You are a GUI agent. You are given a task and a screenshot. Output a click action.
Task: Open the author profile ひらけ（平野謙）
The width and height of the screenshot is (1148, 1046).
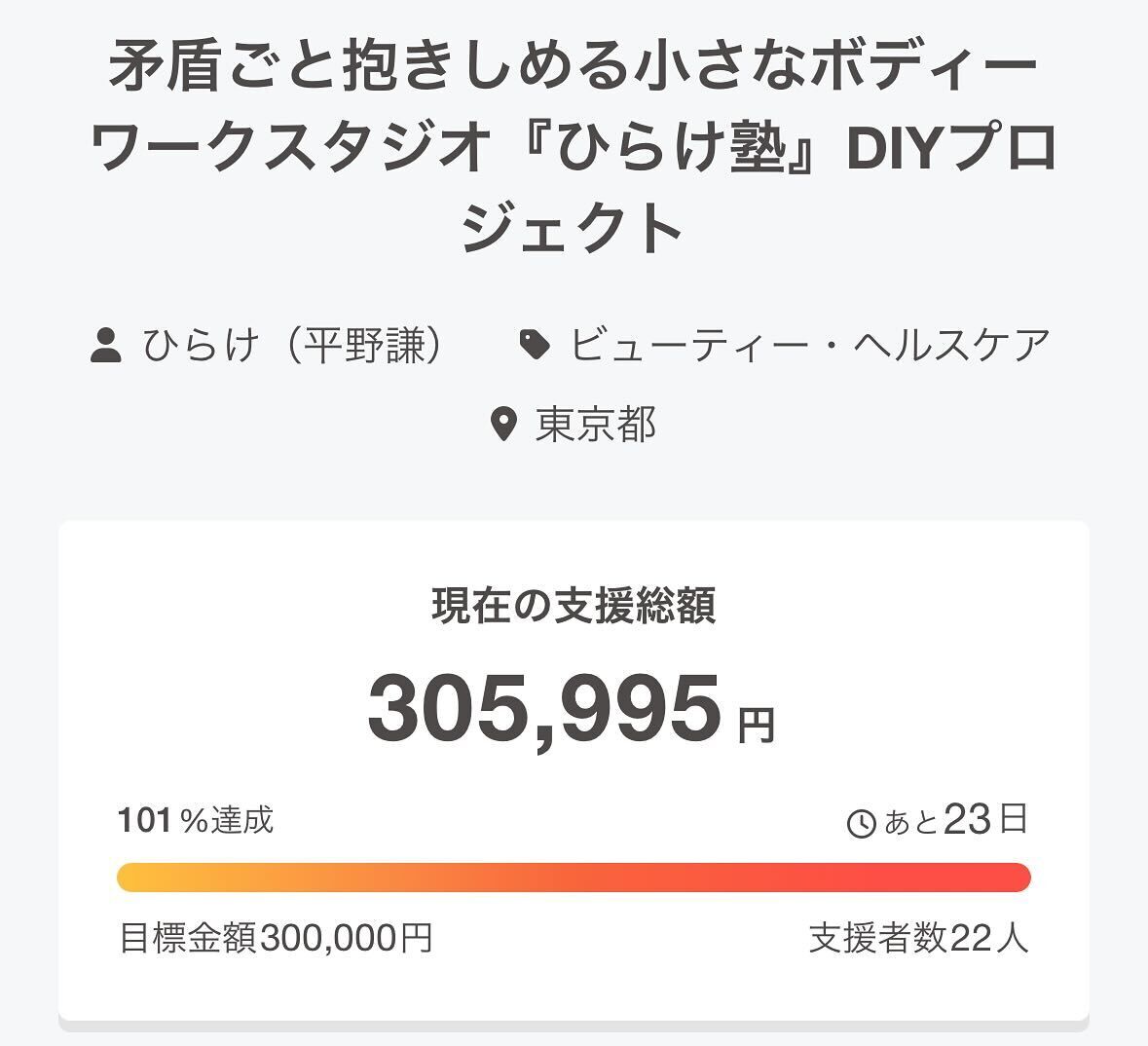pyautogui.click(x=292, y=345)
